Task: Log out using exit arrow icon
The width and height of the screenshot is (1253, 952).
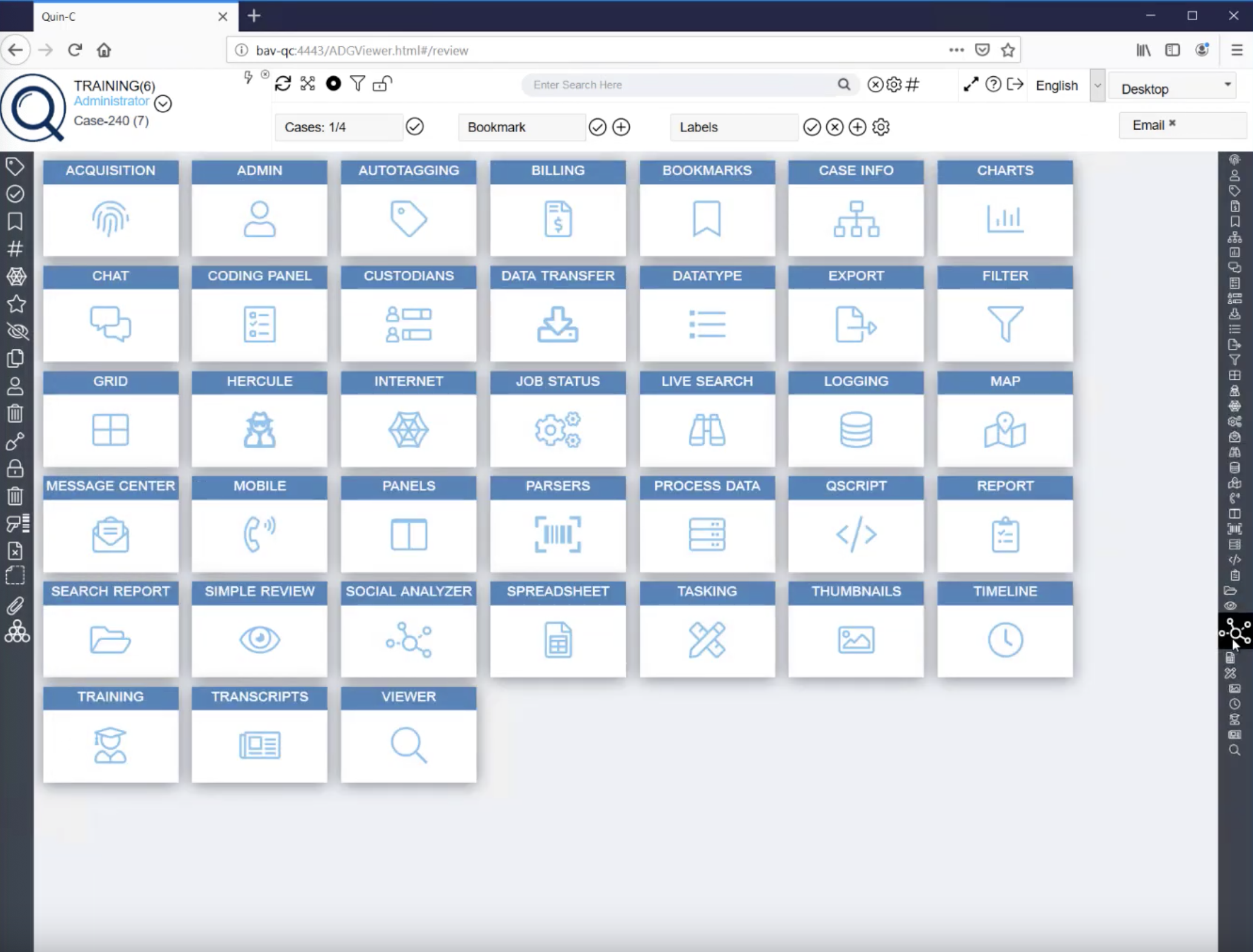Action: click(1015, 84)
